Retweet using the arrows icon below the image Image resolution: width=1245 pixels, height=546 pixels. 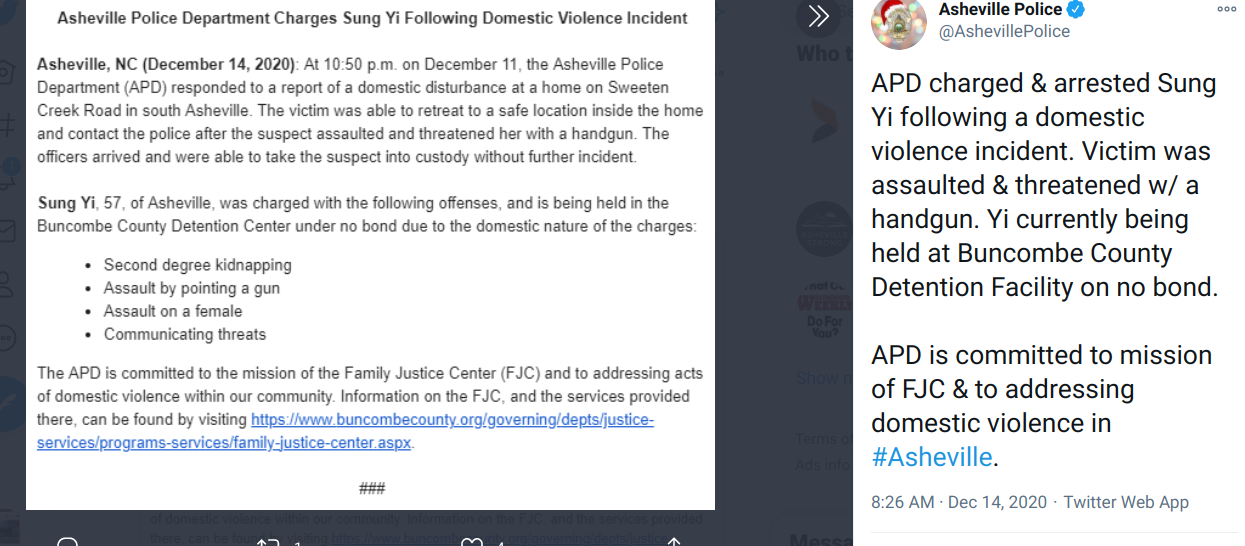pos(268,542)
